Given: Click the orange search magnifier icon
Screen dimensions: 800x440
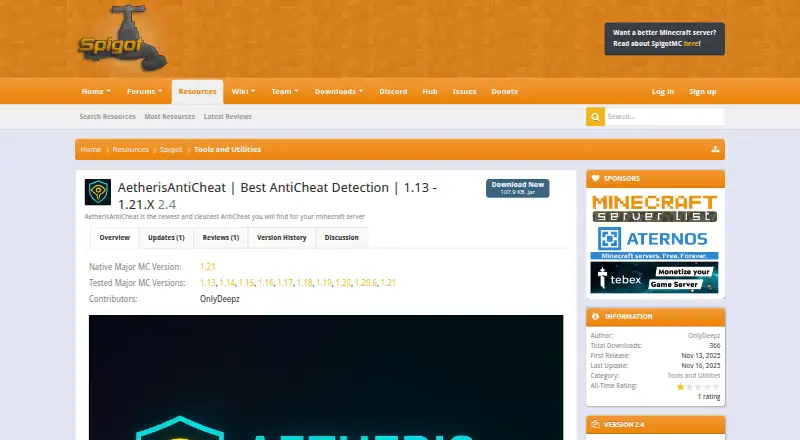Looking at the screenshot, I should coord(595,117).
